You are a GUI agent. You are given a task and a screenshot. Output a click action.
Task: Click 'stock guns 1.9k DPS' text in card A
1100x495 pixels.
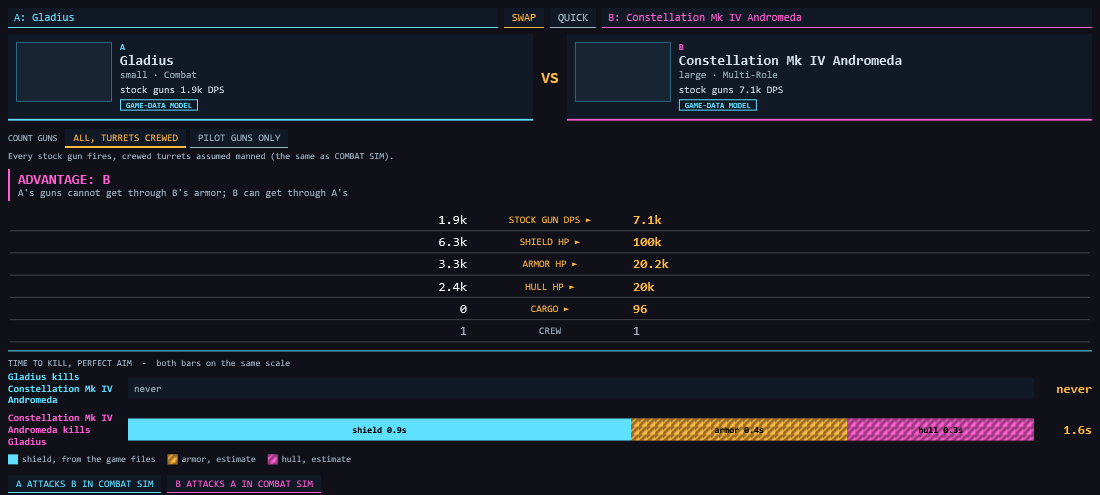point(172,90)
